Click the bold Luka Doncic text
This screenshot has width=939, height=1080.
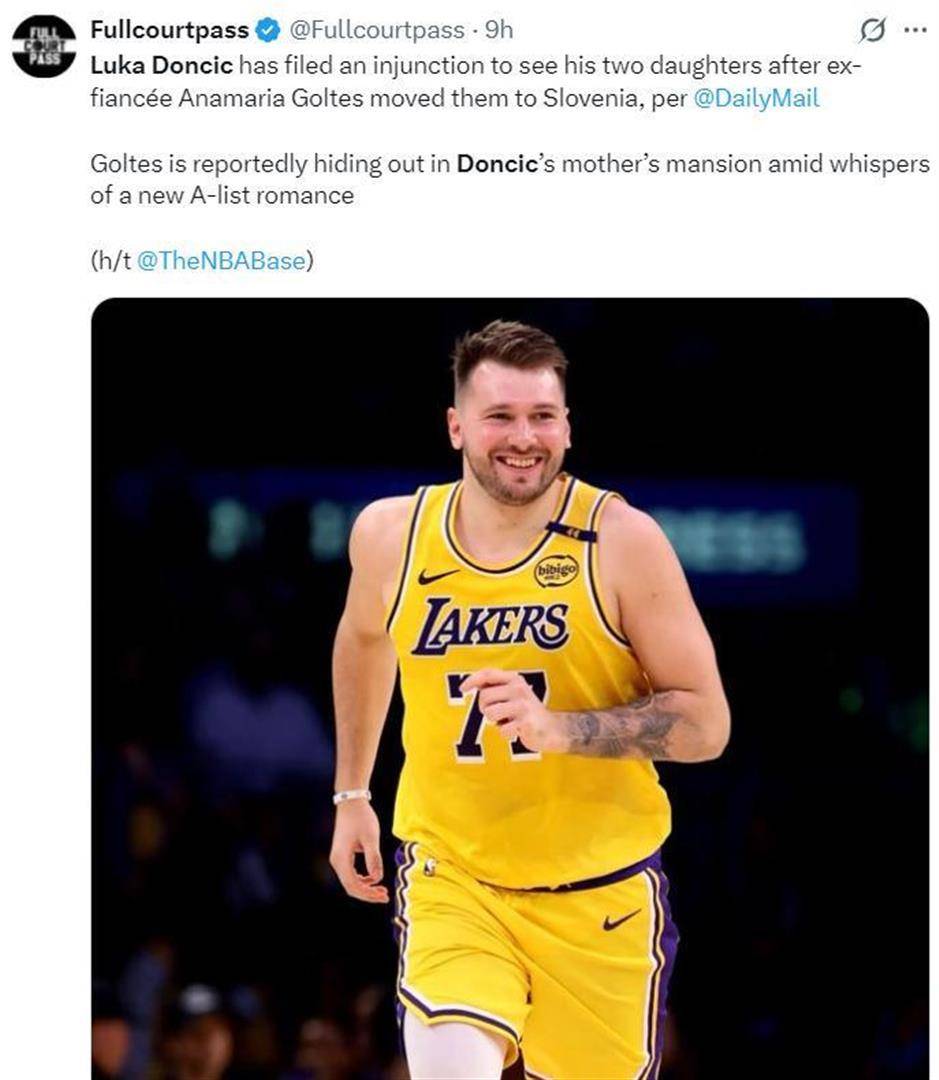click(161, 66)
